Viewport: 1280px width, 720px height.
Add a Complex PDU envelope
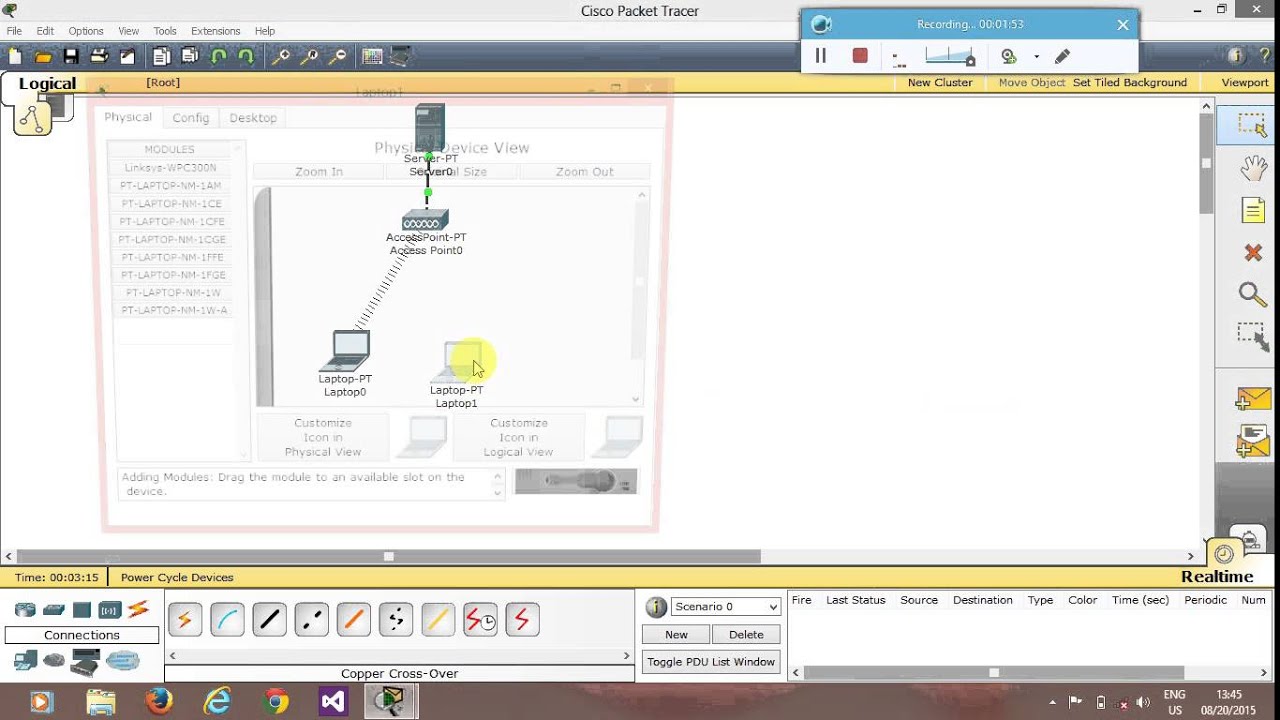pos(1252,441)
